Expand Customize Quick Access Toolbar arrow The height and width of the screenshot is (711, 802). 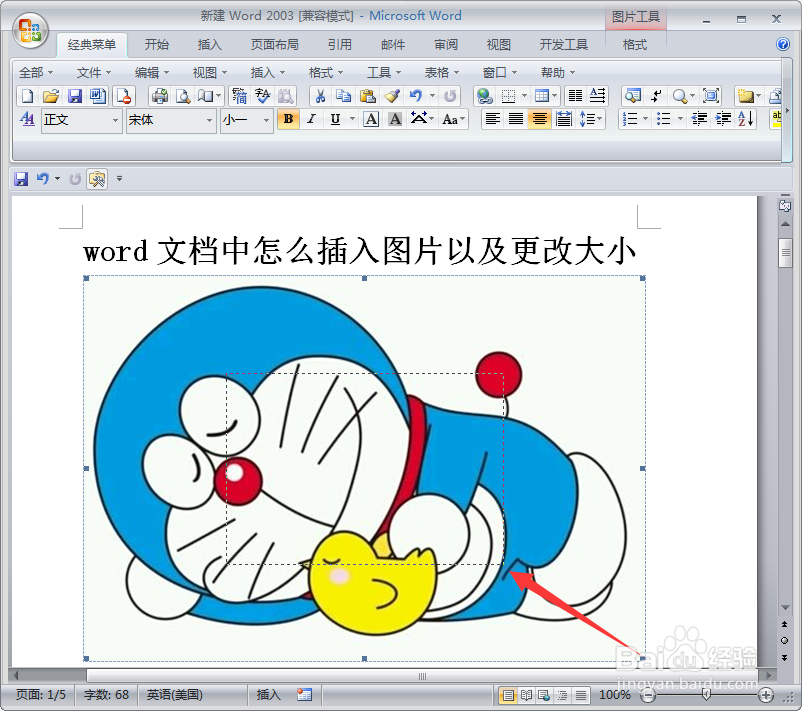pos(119,179)
